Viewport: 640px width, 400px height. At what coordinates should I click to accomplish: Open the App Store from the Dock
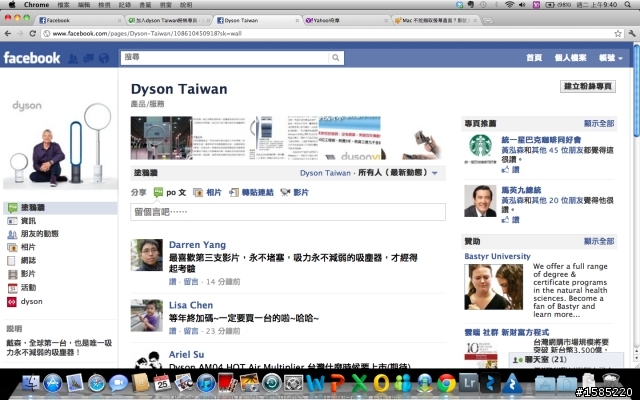(53, 384)
